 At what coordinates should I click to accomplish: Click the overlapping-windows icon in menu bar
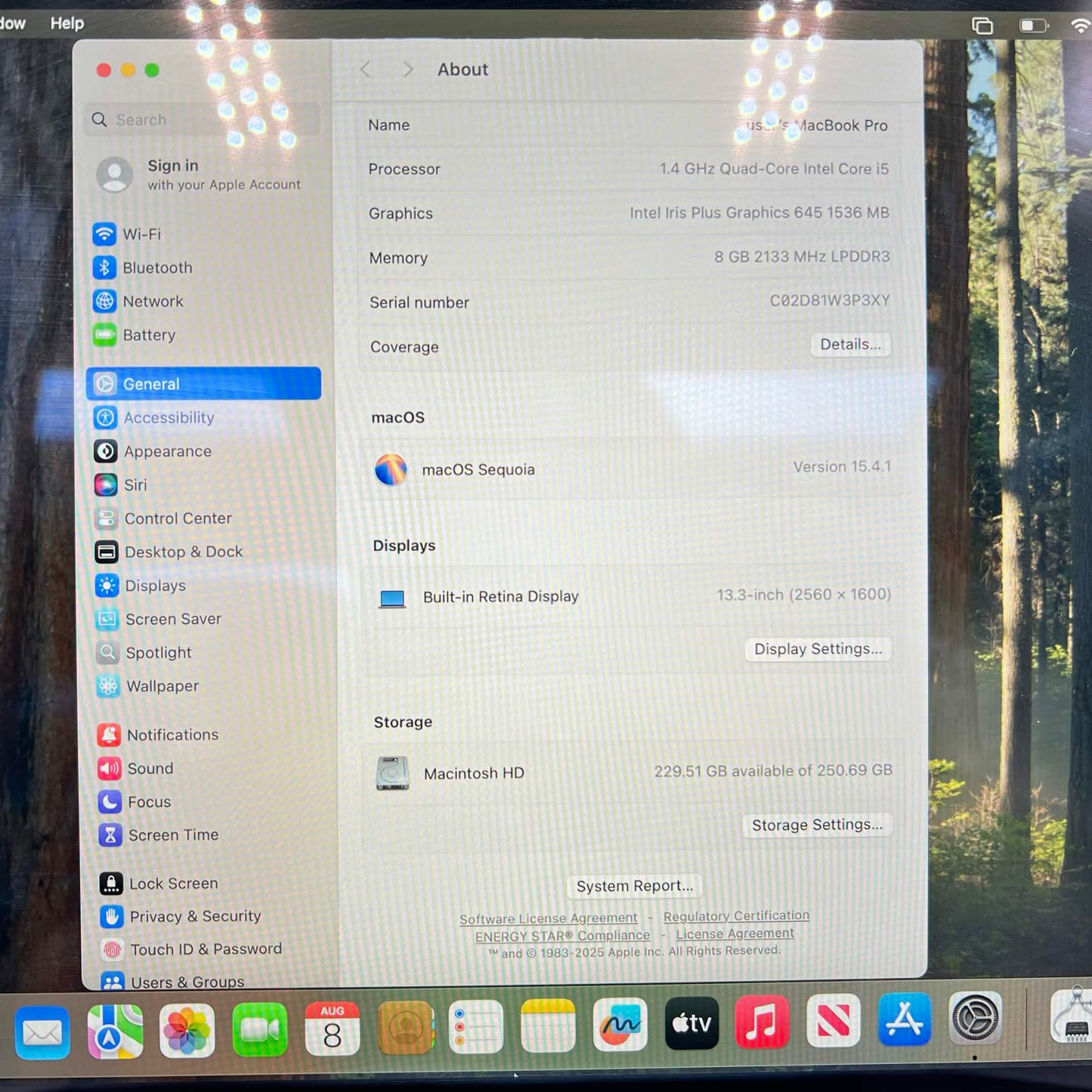(x=982, y=26)
